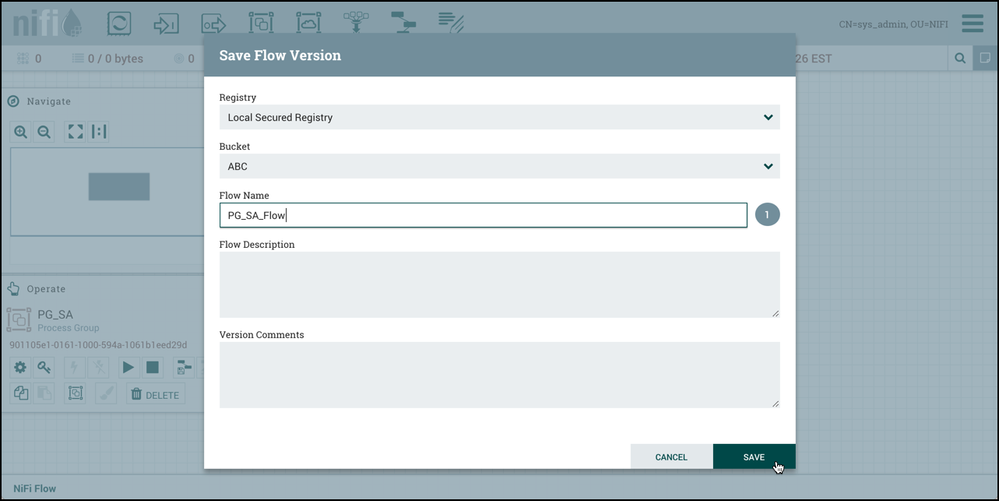Click the Flow Description text area
This screenshot has width=999, height=501.
pos(500,285)
